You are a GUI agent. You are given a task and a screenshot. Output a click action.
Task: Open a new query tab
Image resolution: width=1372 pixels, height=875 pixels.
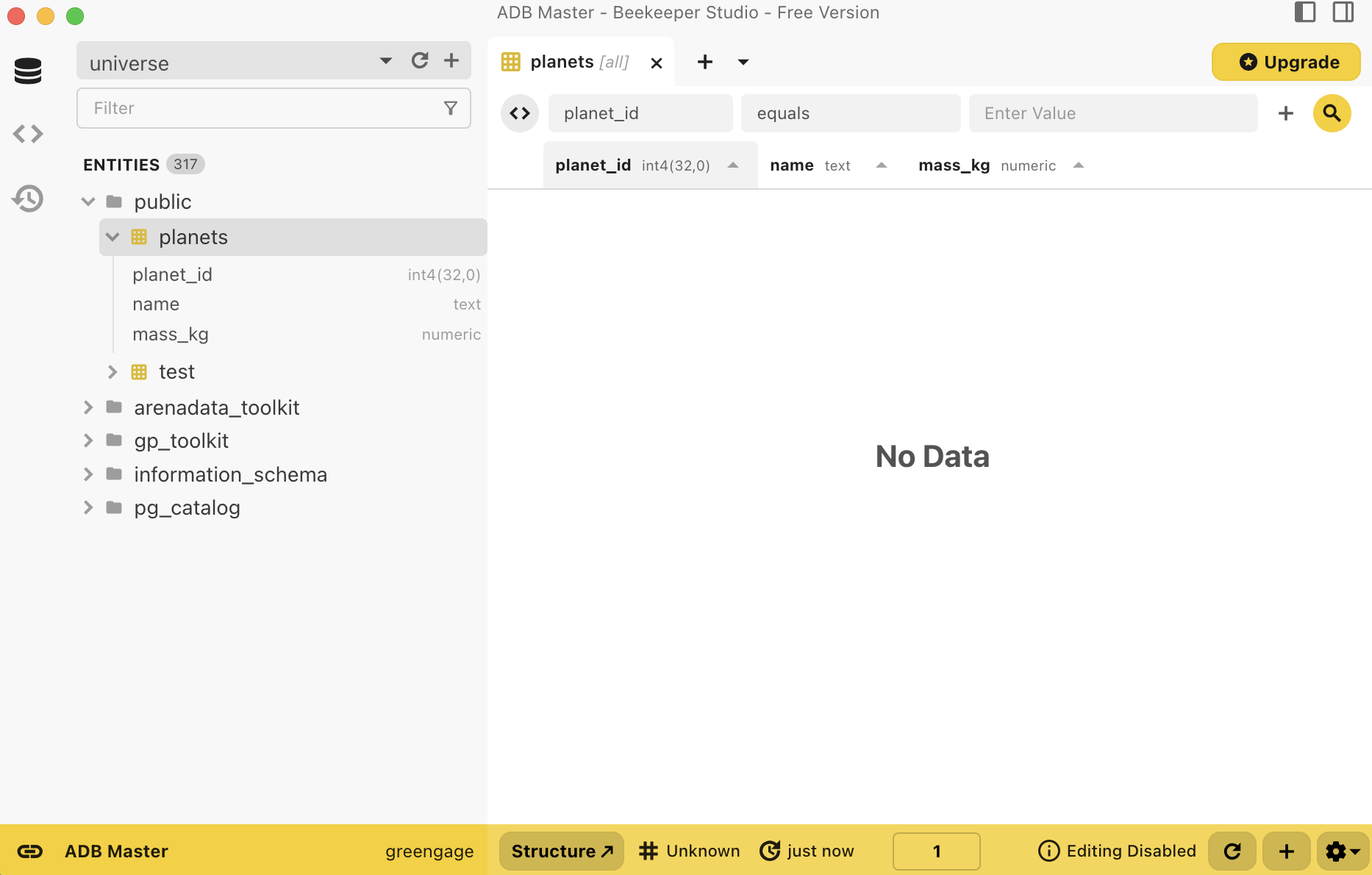[705, 62]
